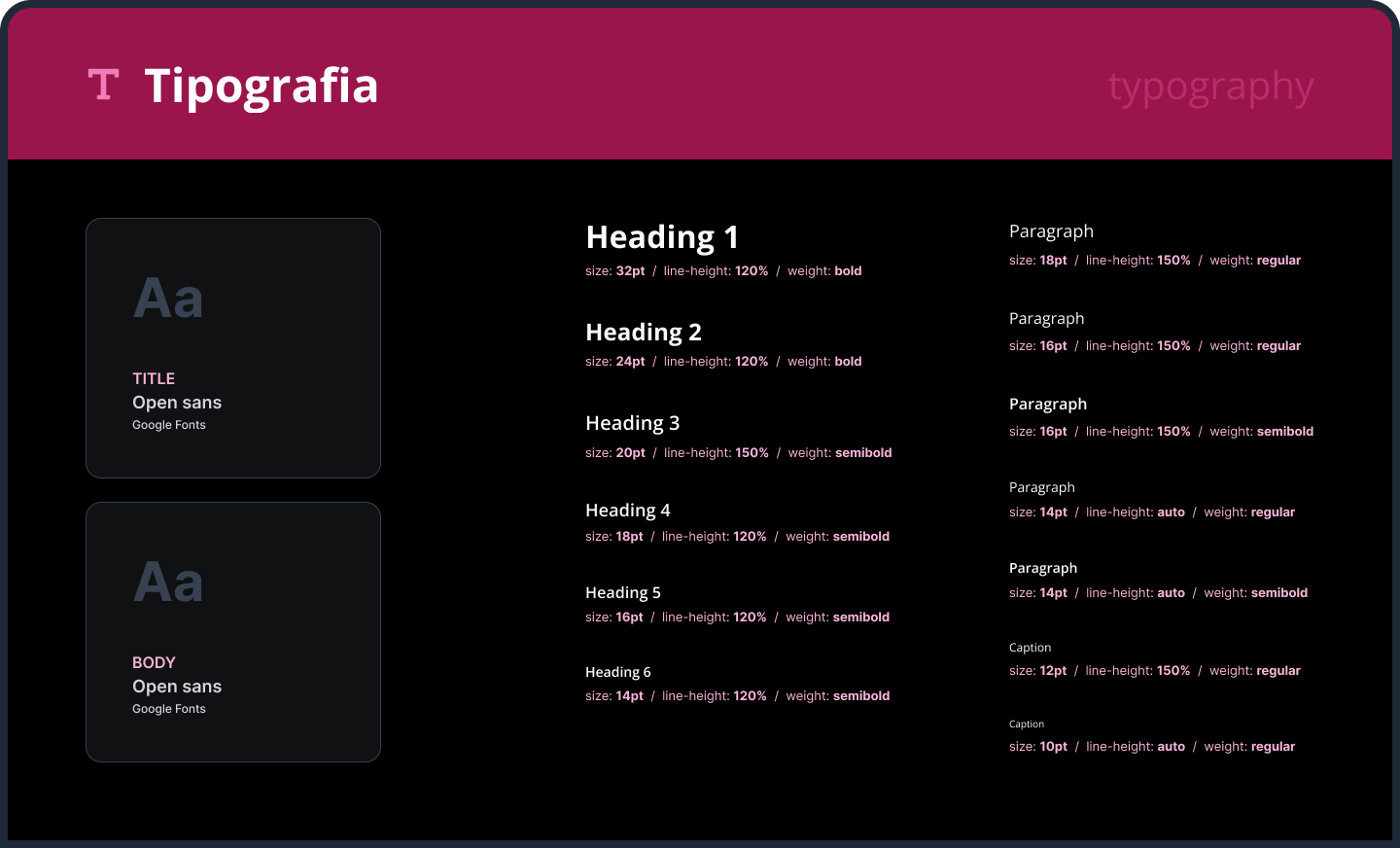
Task: Select the Tipografia header title
Action: coord(261,87)
